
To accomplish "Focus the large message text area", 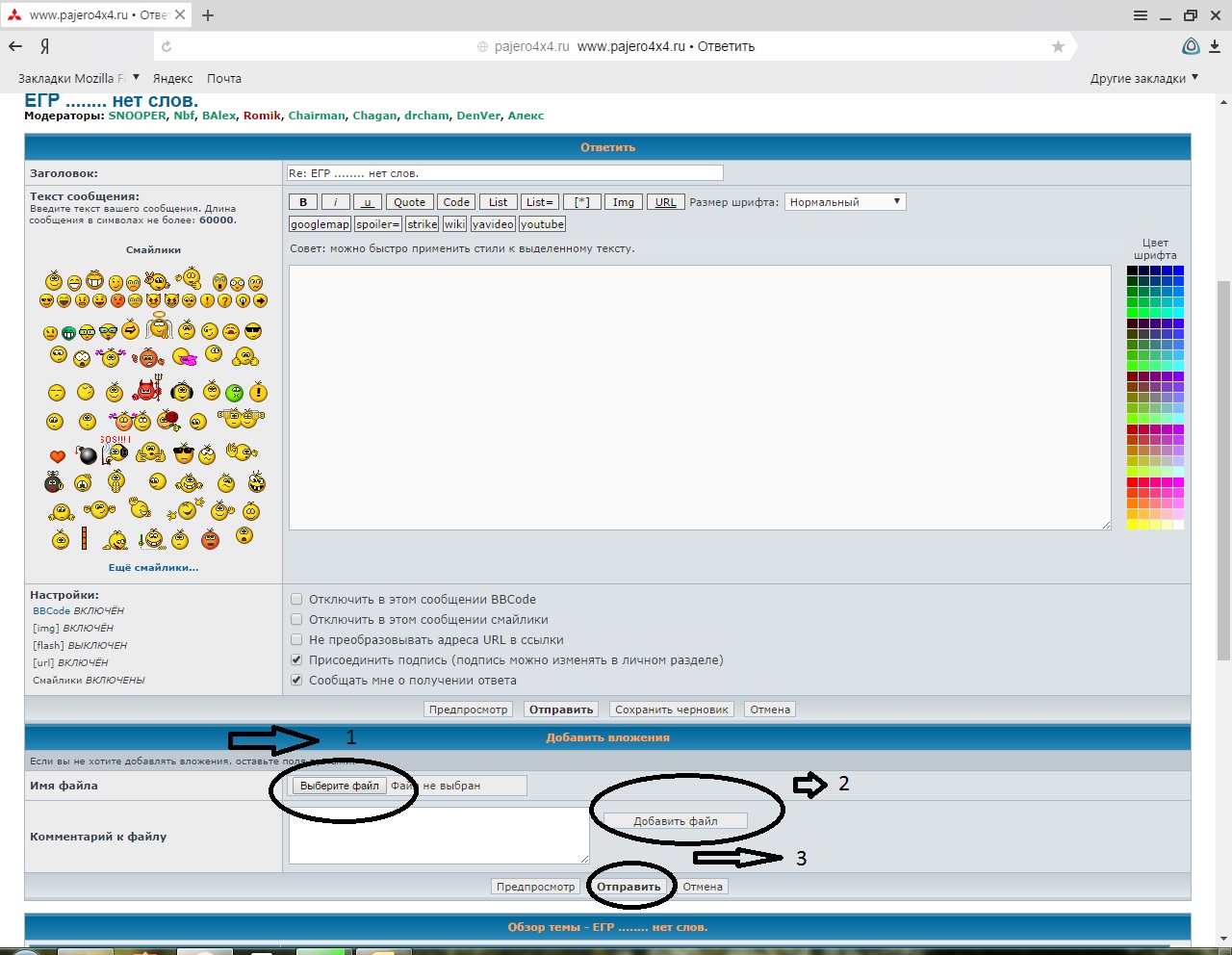I will pyautogui.click(x=700, y=398).
